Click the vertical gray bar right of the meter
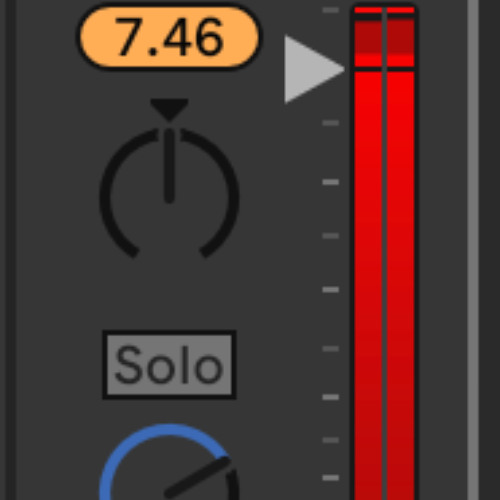Image resolution: width=500 pixels, height=500 pixels. pos(473,250)
